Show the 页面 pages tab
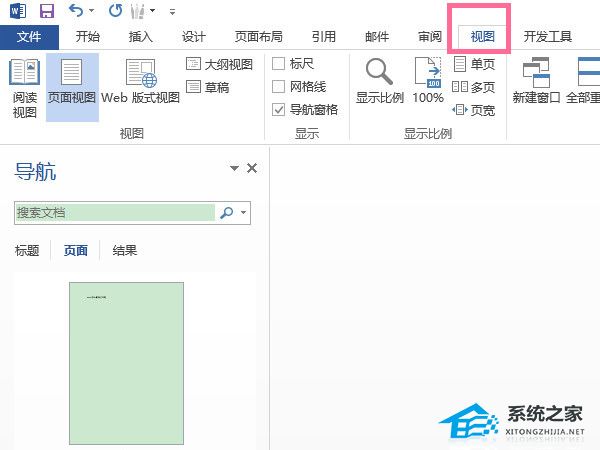The width and height of the screenshot is (600, 450). click(76, 251)
